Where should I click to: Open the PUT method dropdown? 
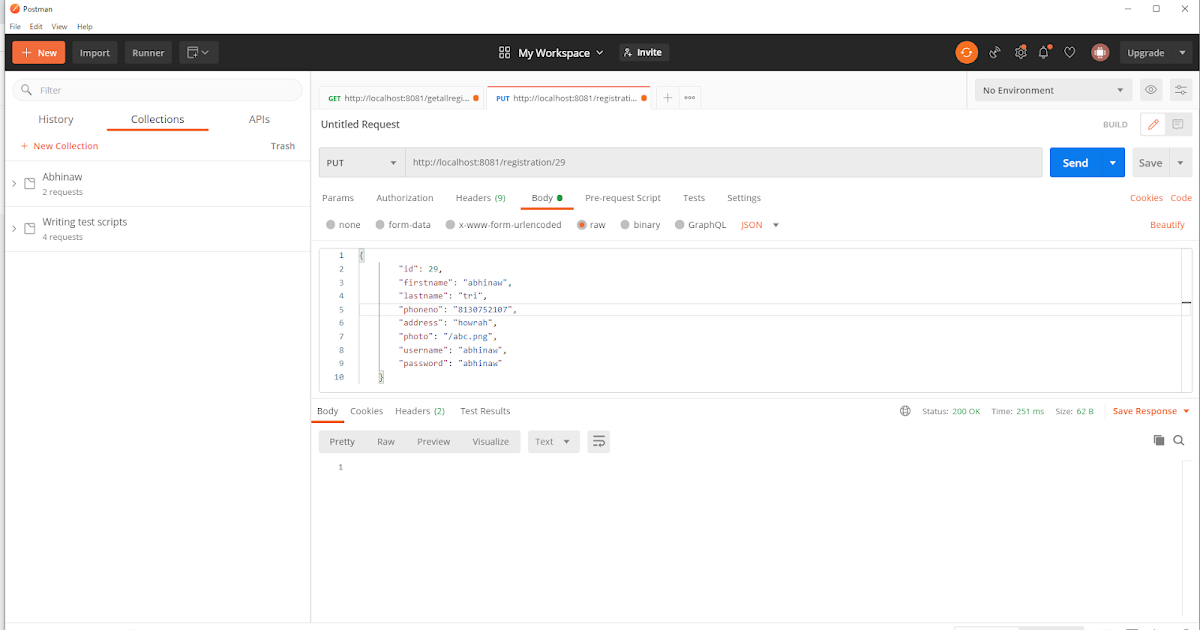pos(361,162)
